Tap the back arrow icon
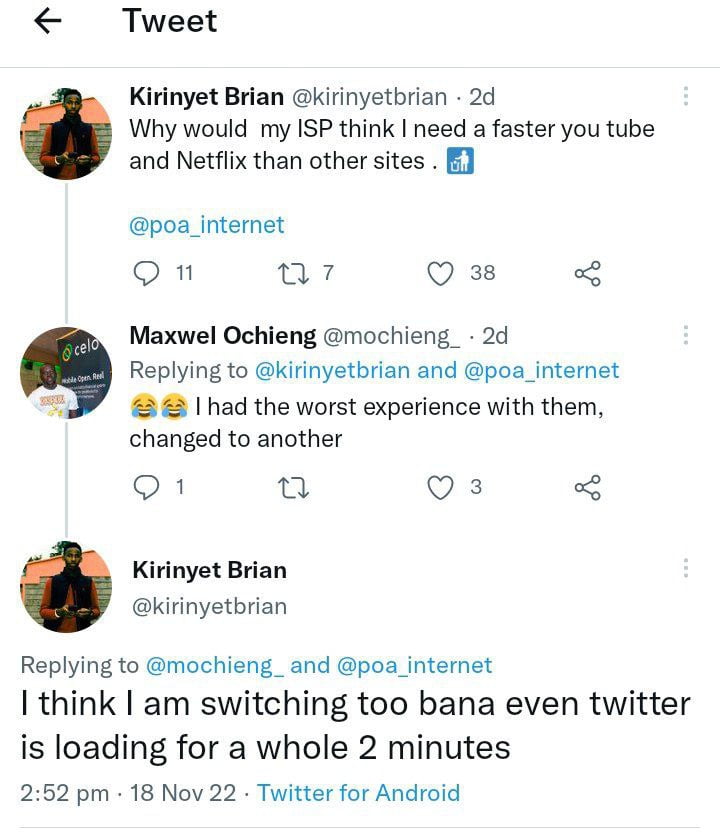This screenshot has width=720, height=836. coord(49,22)
